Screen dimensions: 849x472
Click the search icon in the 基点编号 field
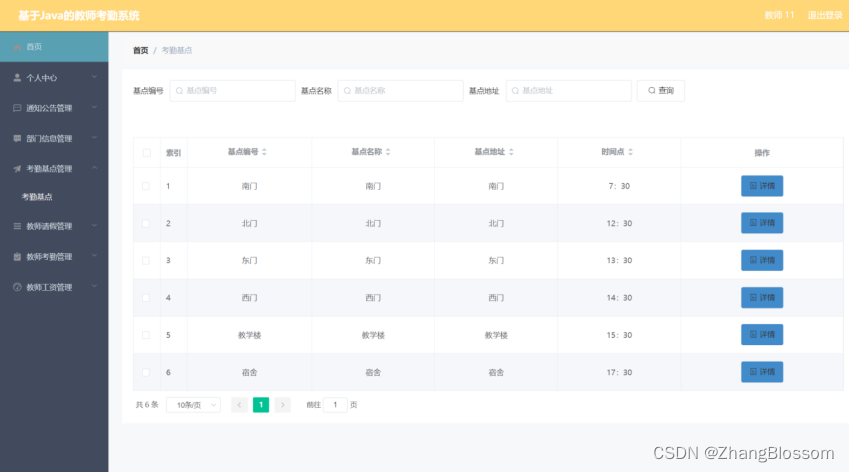179,91
